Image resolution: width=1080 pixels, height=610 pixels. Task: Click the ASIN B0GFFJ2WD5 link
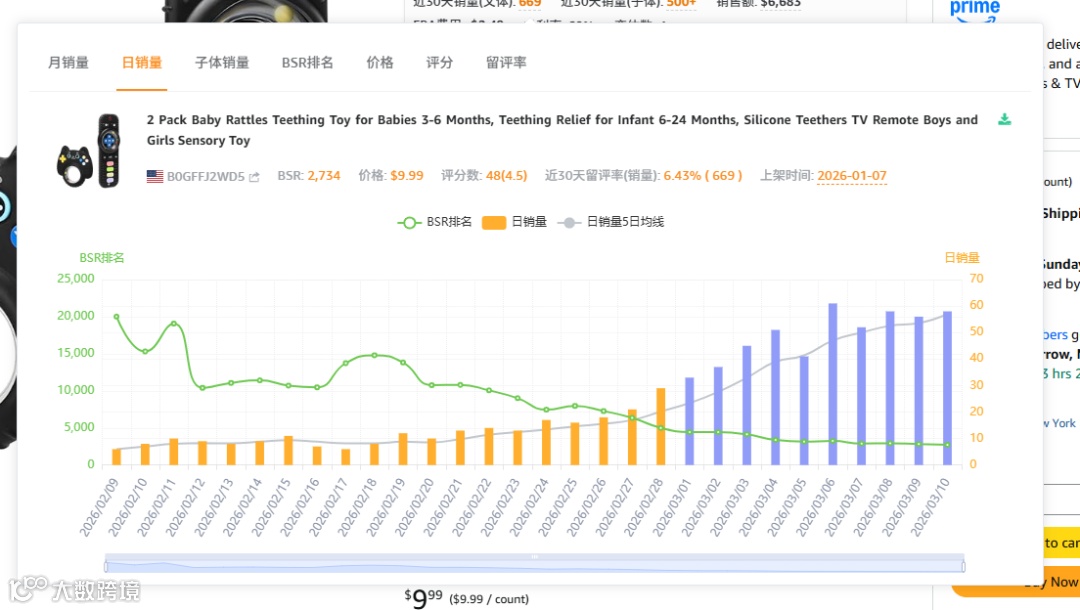pos(205,176)
